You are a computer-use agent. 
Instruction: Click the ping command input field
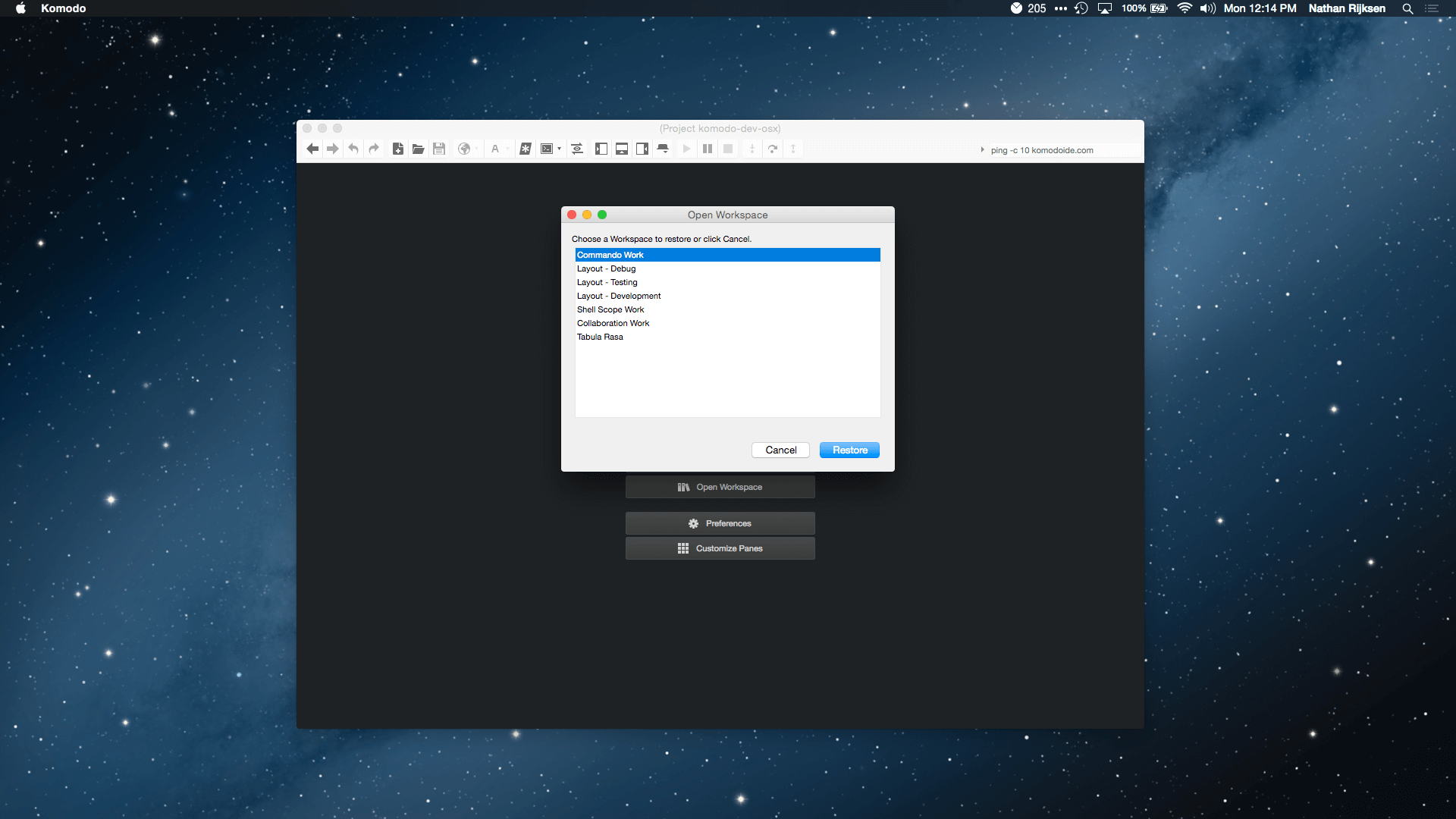[x=1064, y=150]
